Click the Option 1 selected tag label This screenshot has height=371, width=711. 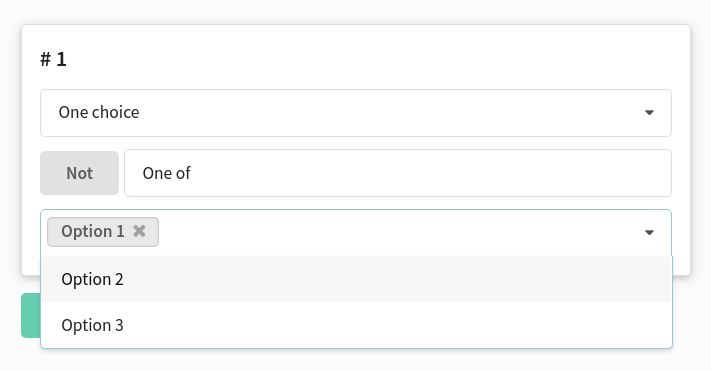[x=93, y=231]
